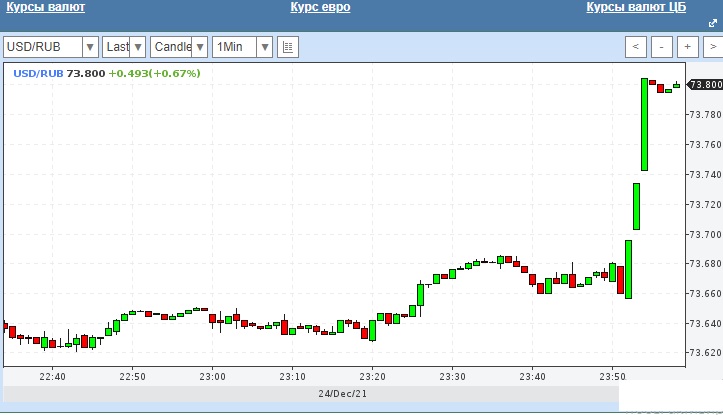Click the zoom in plus button
The image size is (723, 415).
(x=687, y=47)
